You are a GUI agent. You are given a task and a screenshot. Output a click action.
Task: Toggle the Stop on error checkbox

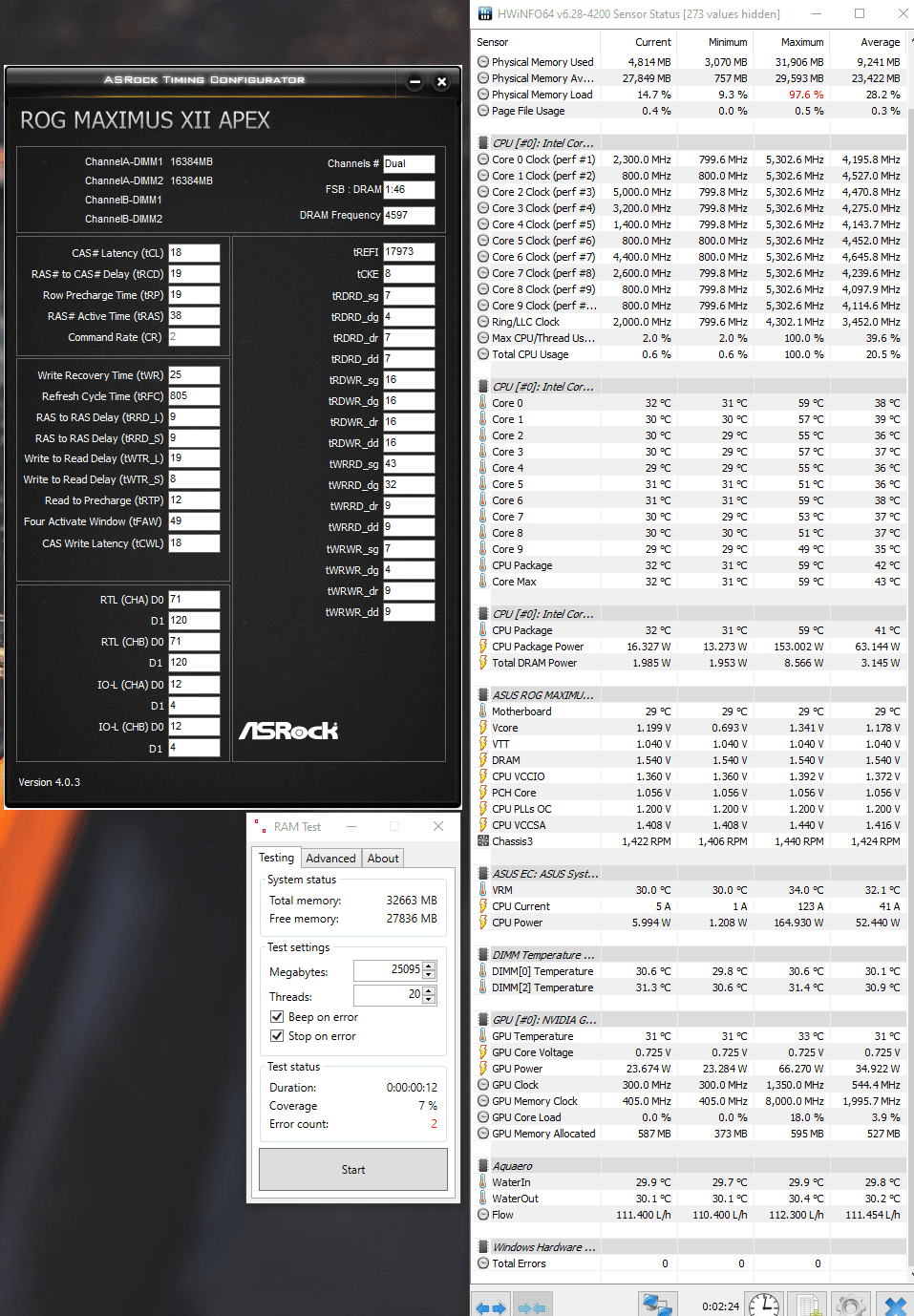coord(277,1036)
